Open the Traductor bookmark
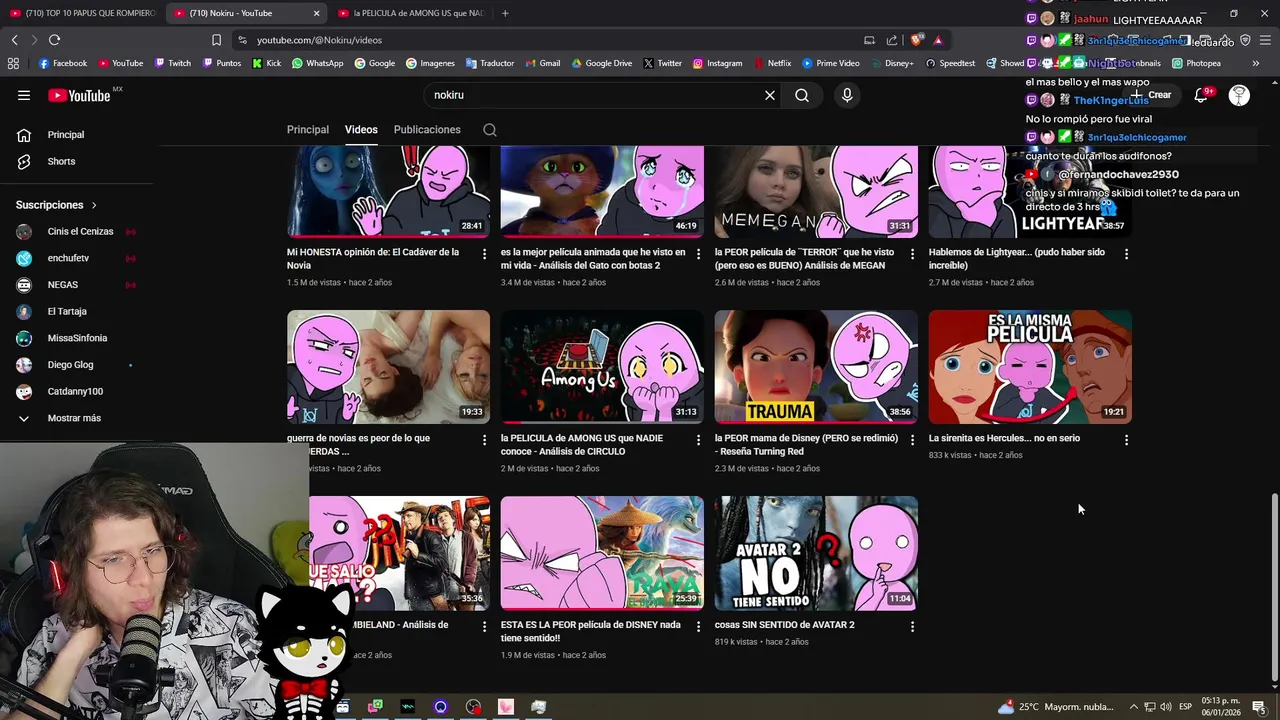Viewport: 1280px width, 720px height. (489, 63)
